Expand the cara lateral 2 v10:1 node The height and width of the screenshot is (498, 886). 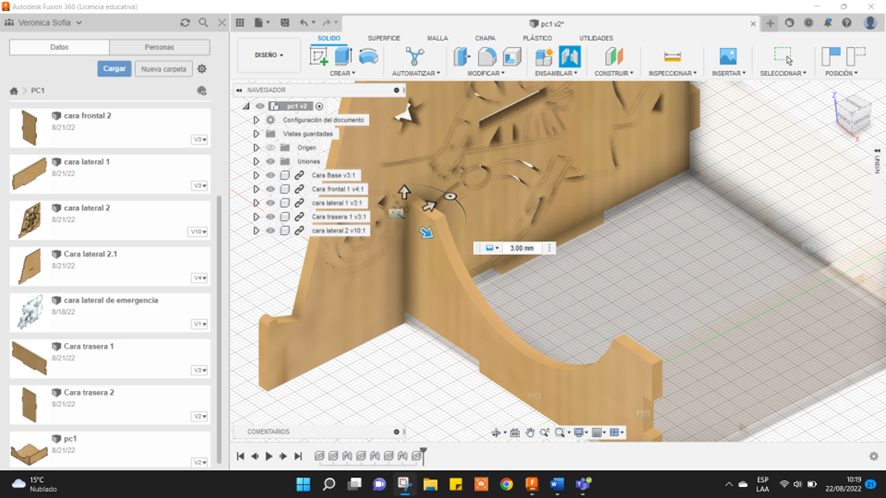coord(256,231)
